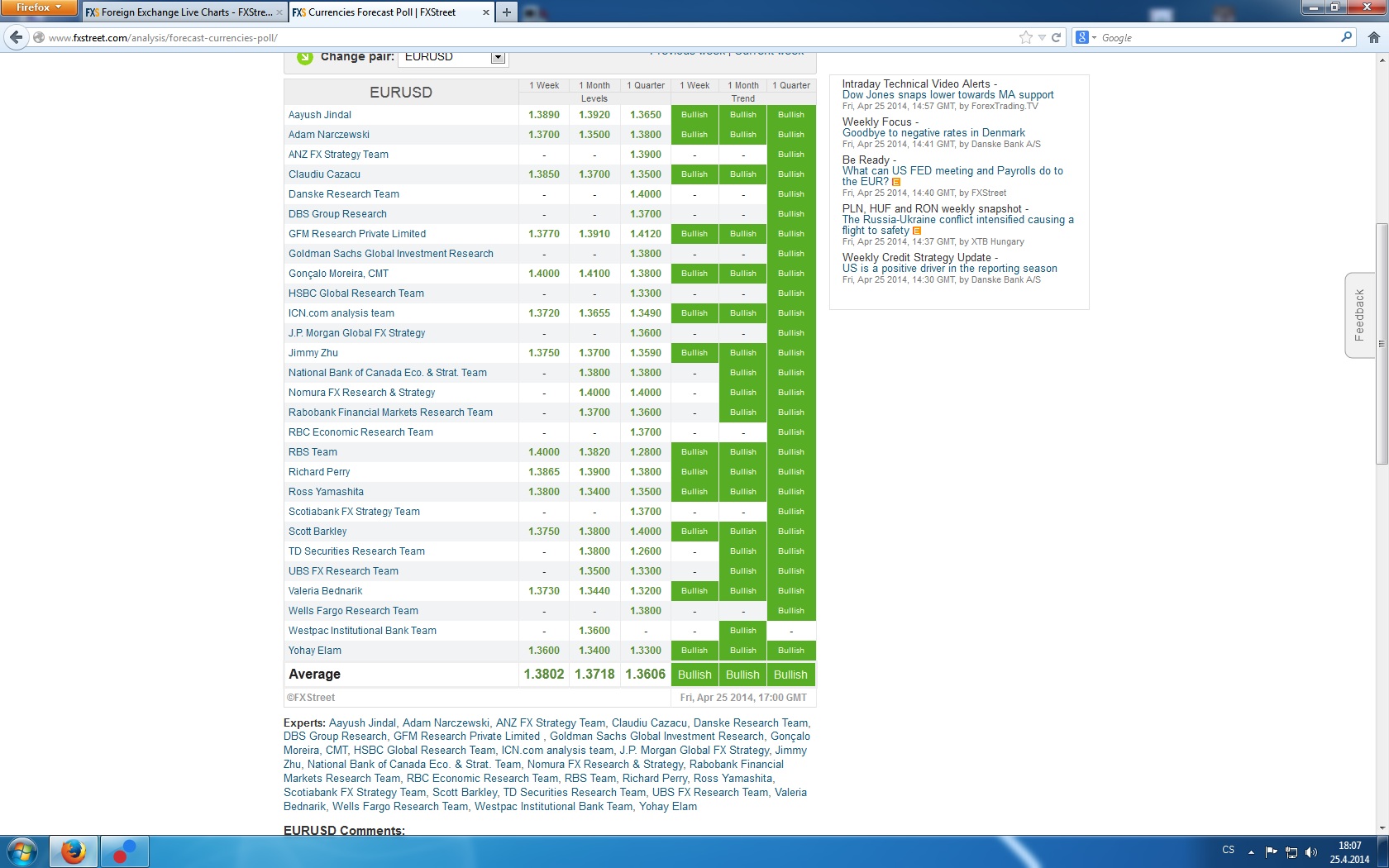
Task: Open US FED meeting and Payrolls article
Action: click(952, 176)
